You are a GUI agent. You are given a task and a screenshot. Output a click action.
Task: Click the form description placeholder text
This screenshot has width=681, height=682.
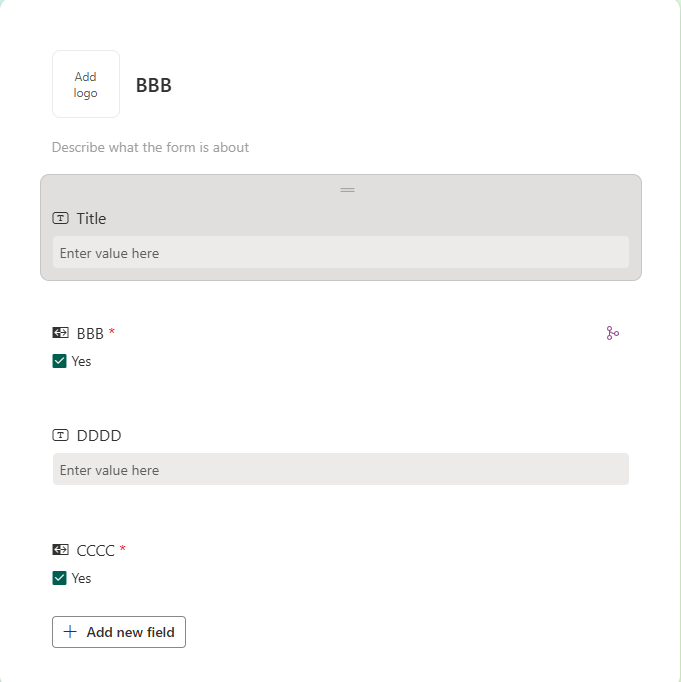(x=150, y=147)
